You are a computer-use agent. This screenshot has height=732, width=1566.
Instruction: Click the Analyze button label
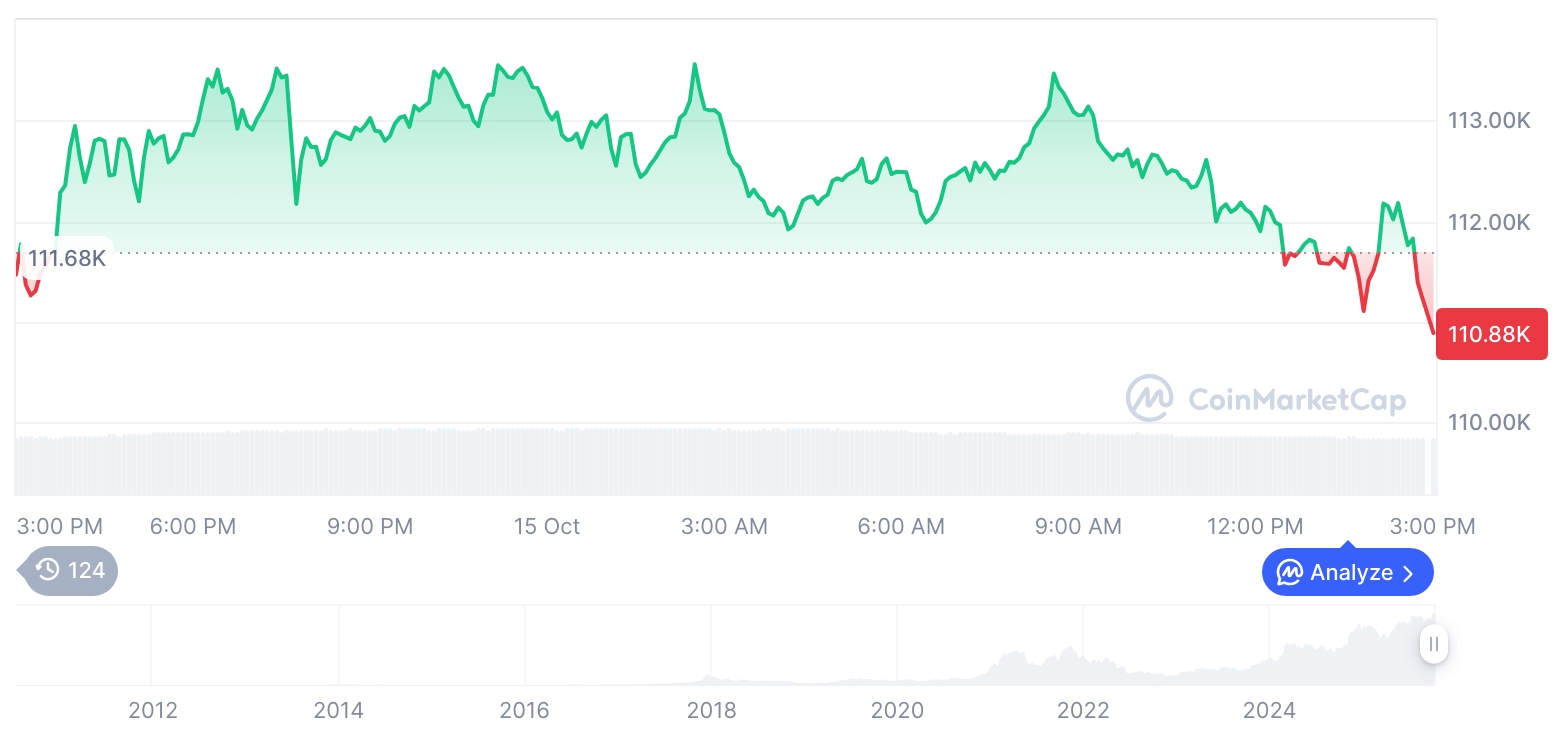click(1351, 573)
